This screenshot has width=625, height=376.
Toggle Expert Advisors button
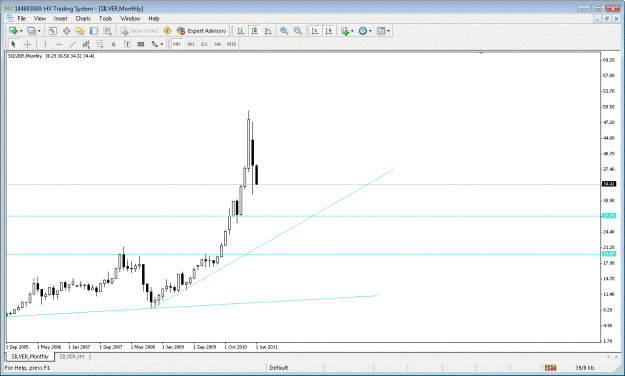(201, 31)
